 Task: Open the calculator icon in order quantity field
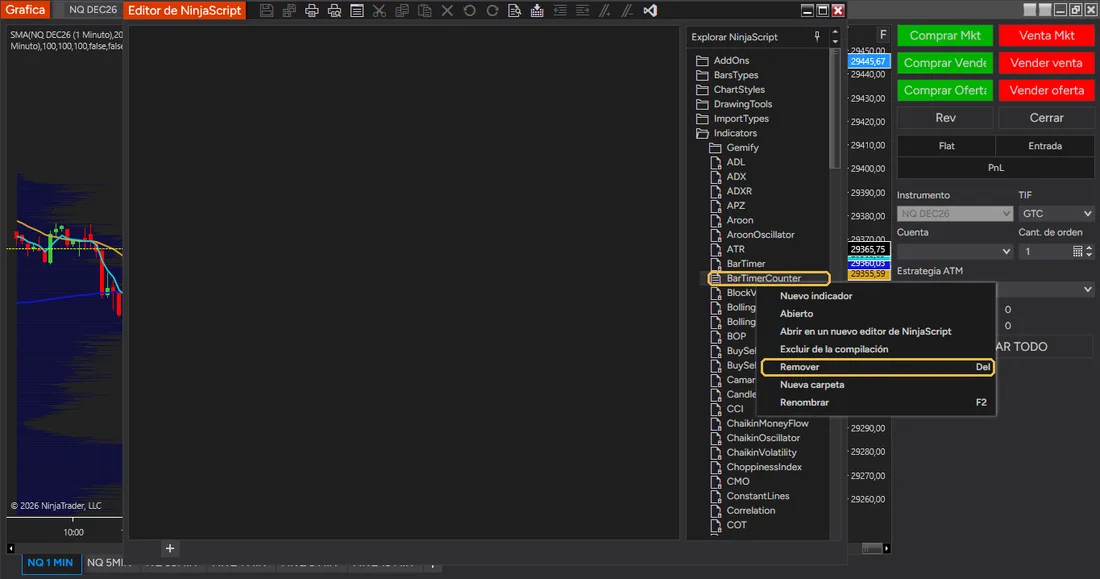pos(1078,251)
